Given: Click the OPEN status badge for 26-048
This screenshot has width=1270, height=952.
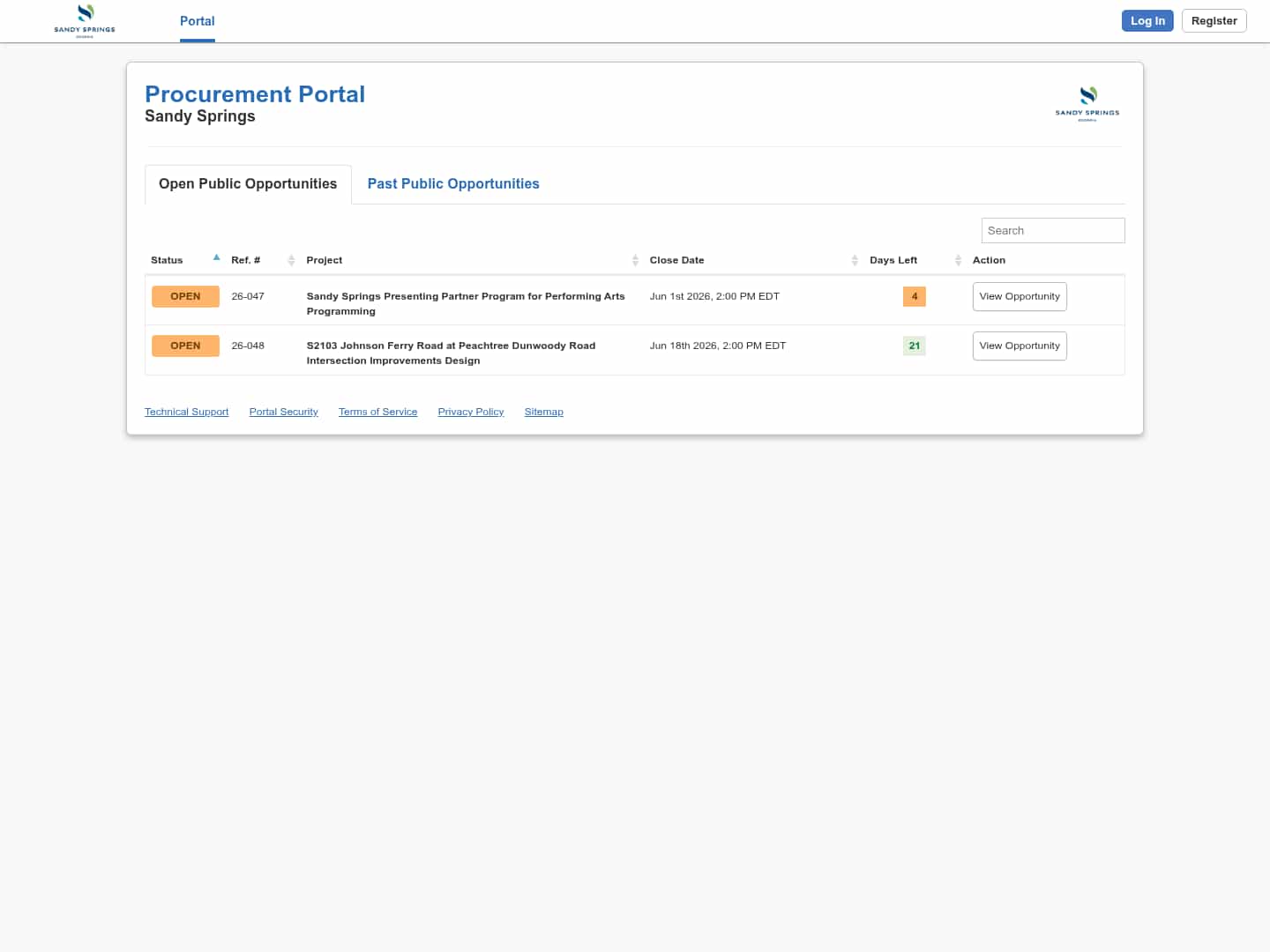Looking at the screenshot, I should pos(185,346).
